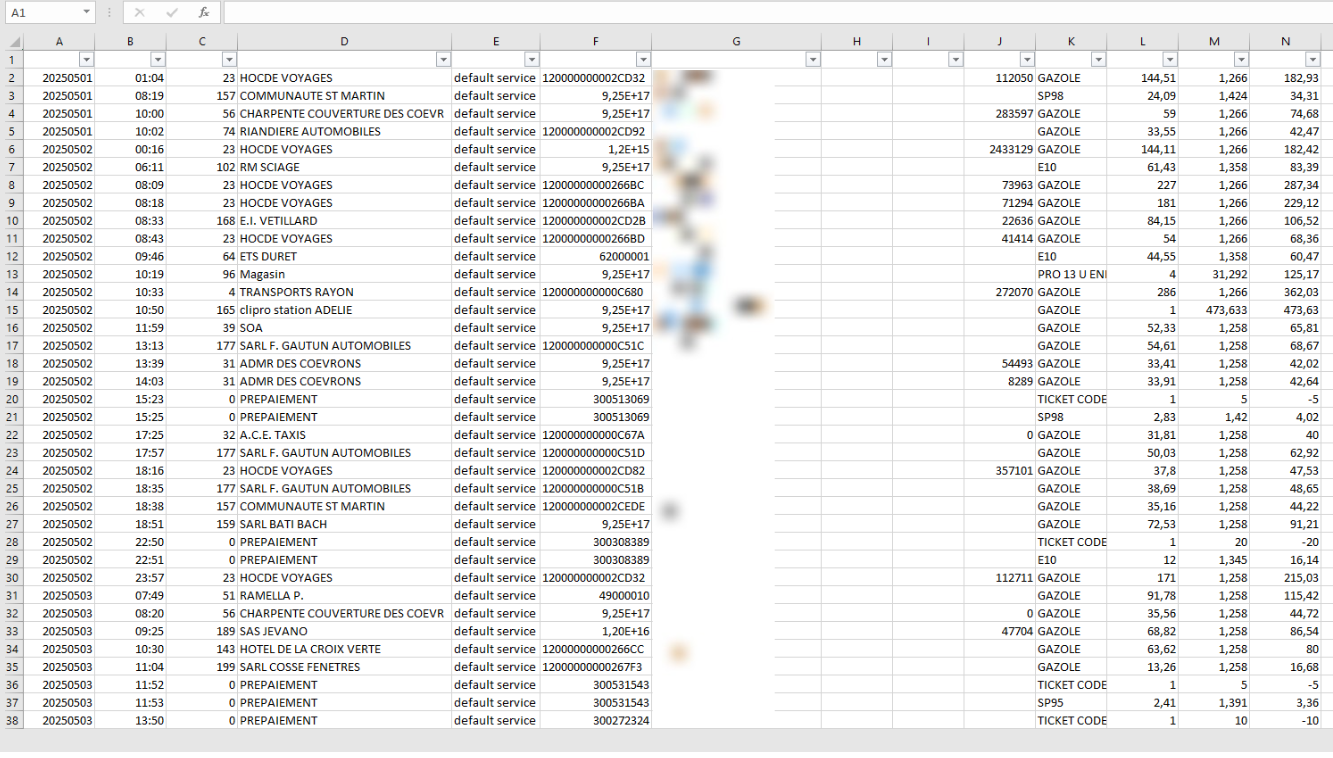Screen dimensions: 1333x758
Task: Open the Name Box dropdown arrow
Action: [87, 13]
